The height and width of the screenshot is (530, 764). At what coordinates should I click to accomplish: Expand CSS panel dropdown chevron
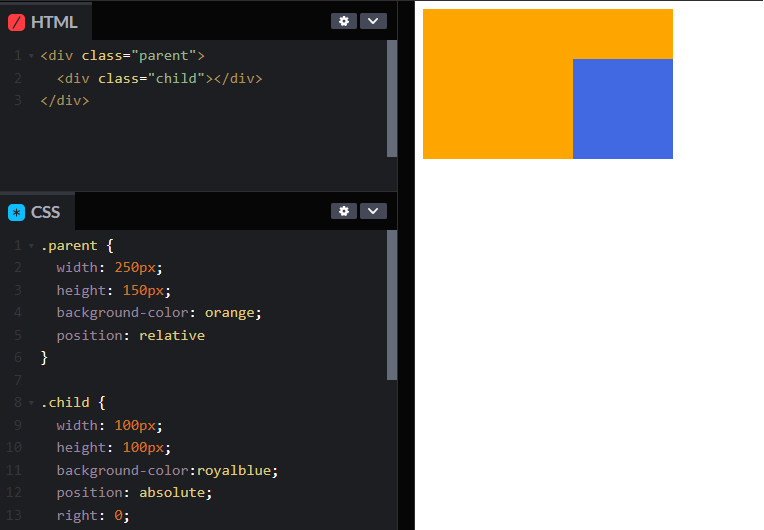[373, 211]
